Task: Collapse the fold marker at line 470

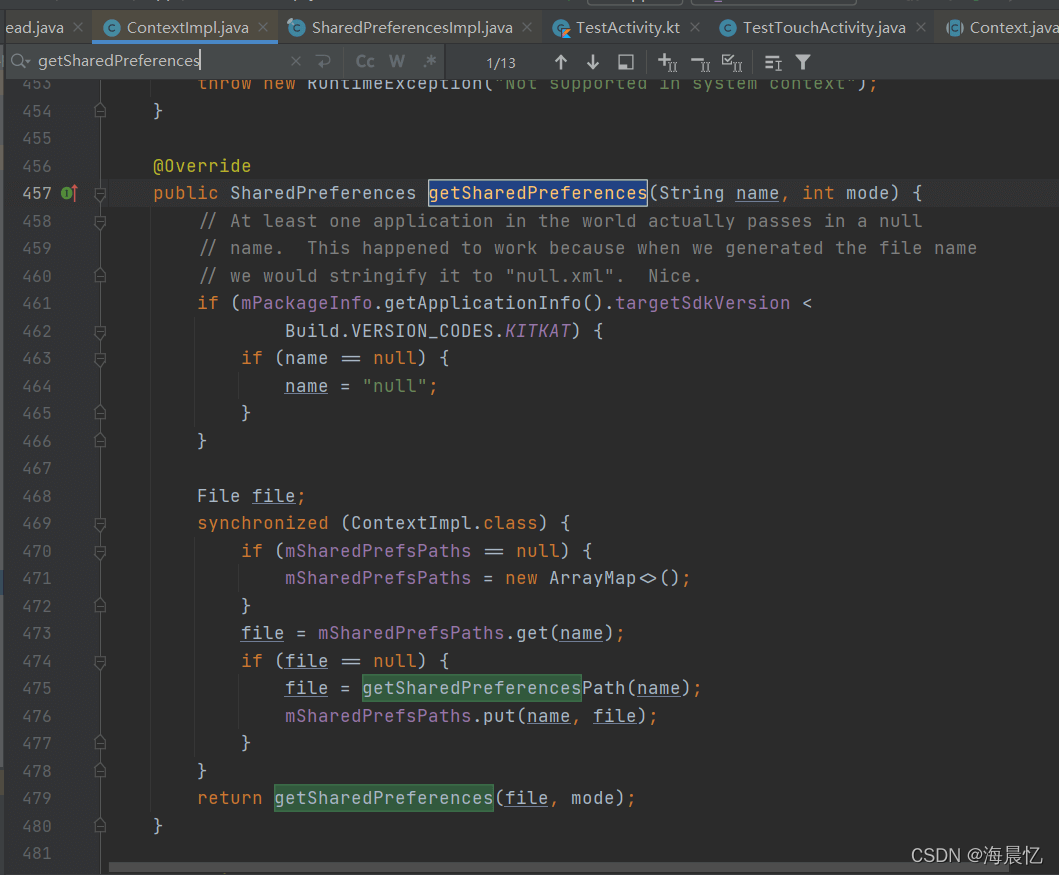Action: coord(100,552)
